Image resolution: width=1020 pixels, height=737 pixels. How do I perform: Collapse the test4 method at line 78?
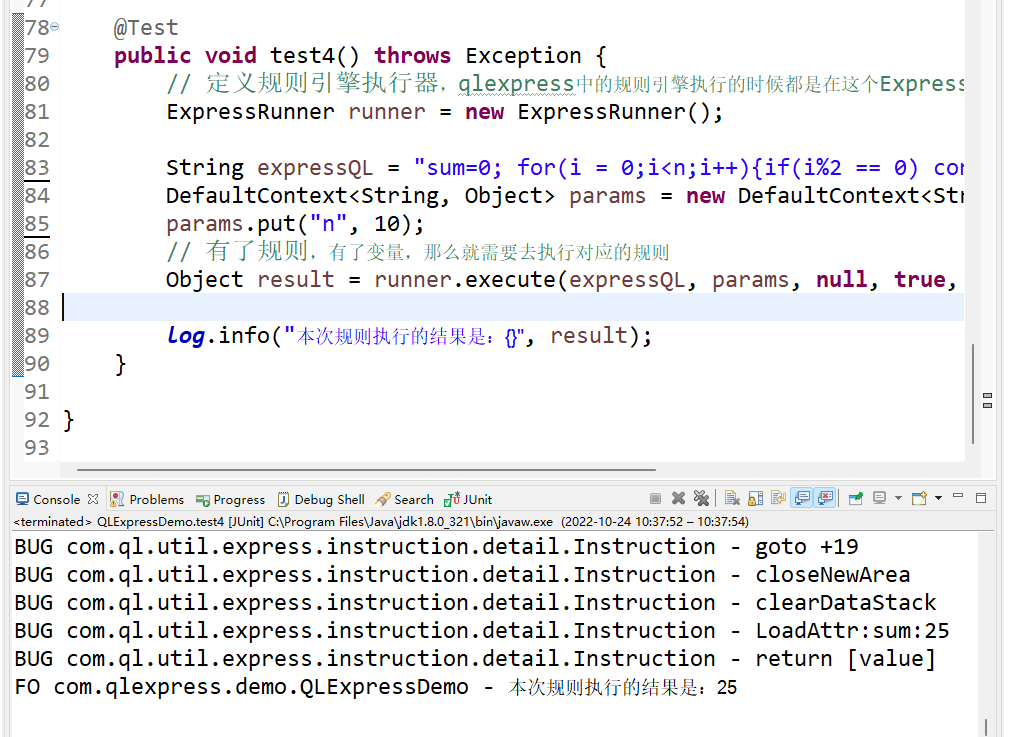(54, 27)
